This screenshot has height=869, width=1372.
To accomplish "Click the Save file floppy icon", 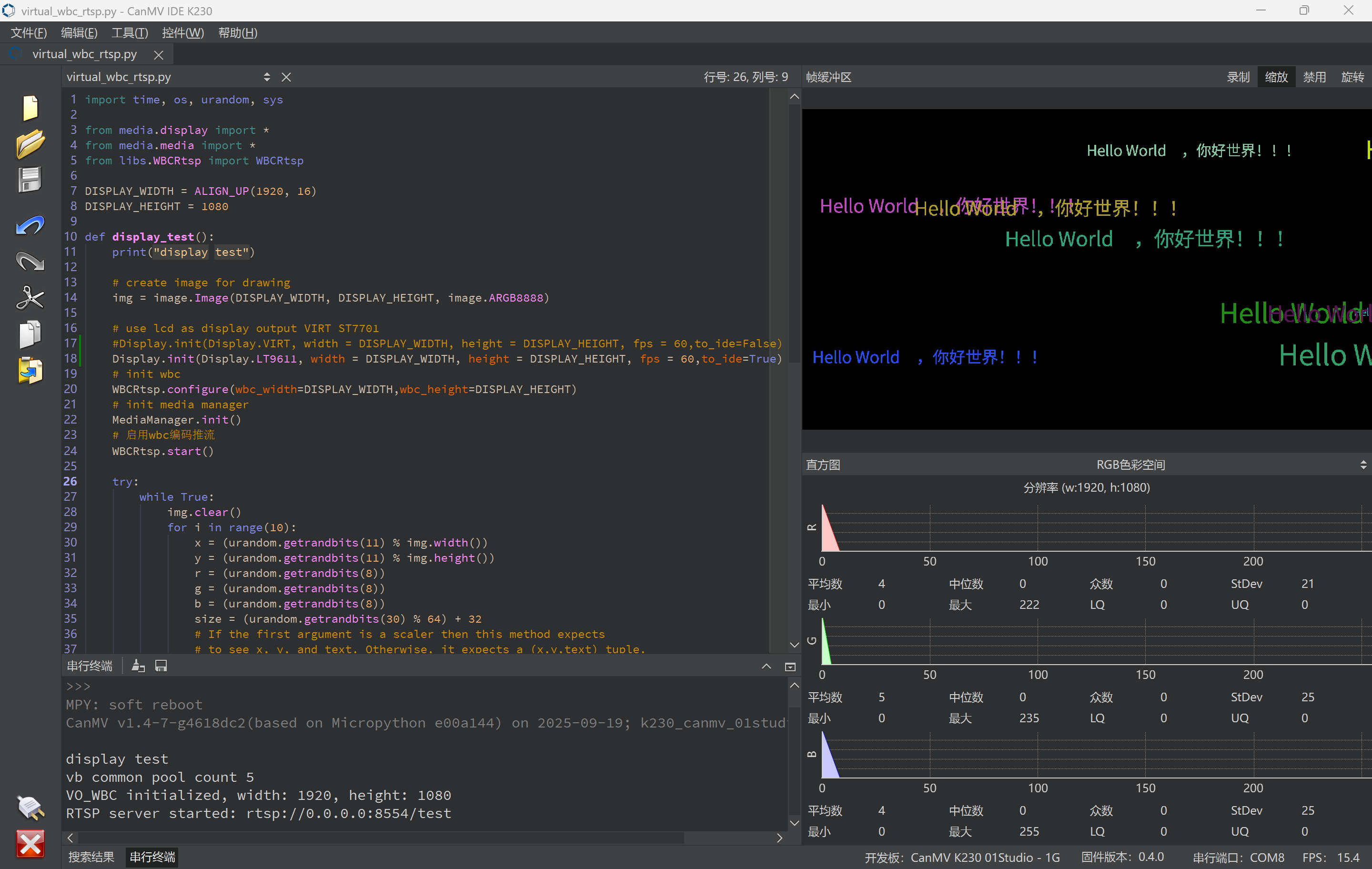I will (x=30, y=180).
